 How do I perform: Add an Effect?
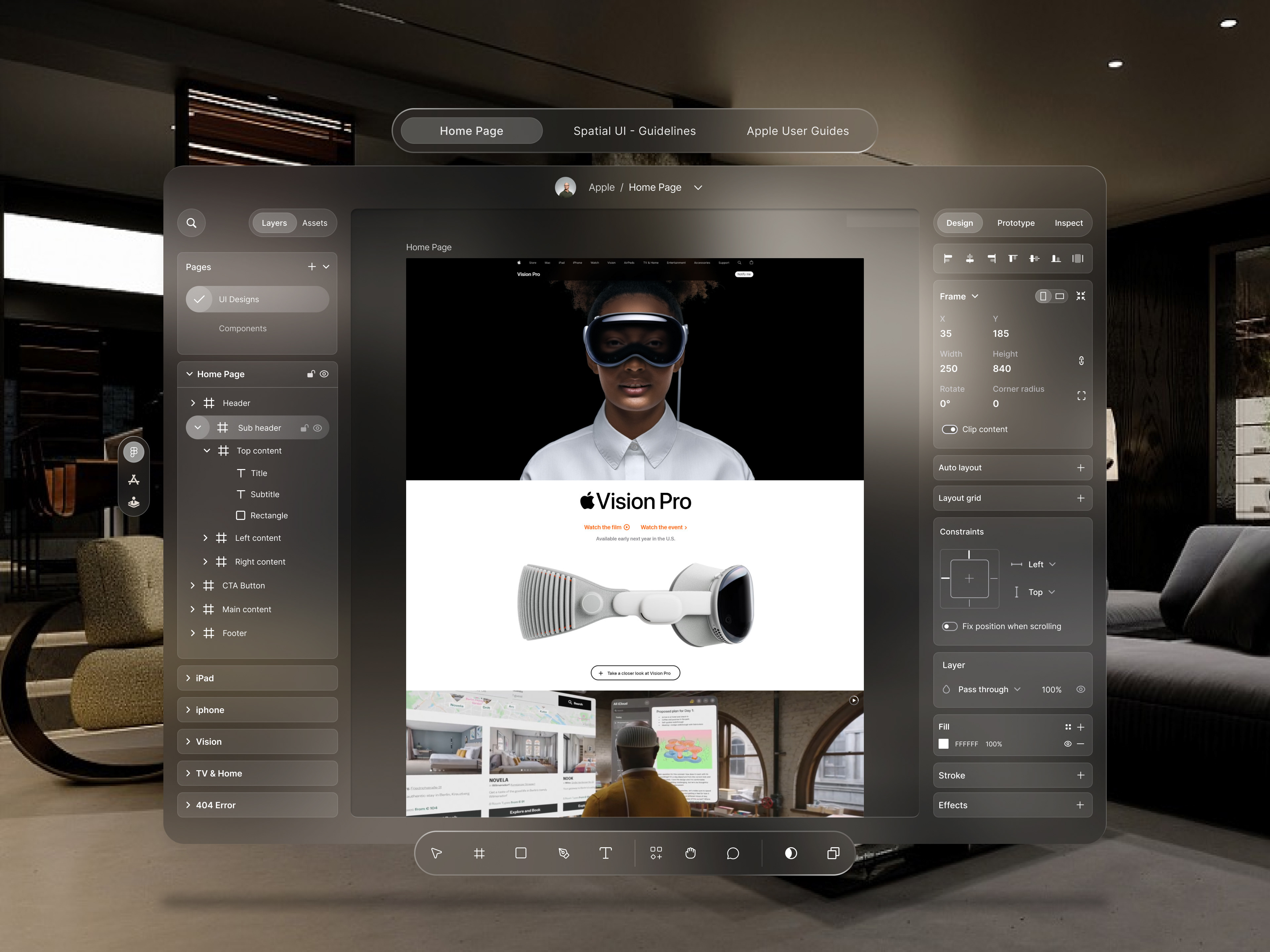pyautogui.click(x=1080, y=805)
